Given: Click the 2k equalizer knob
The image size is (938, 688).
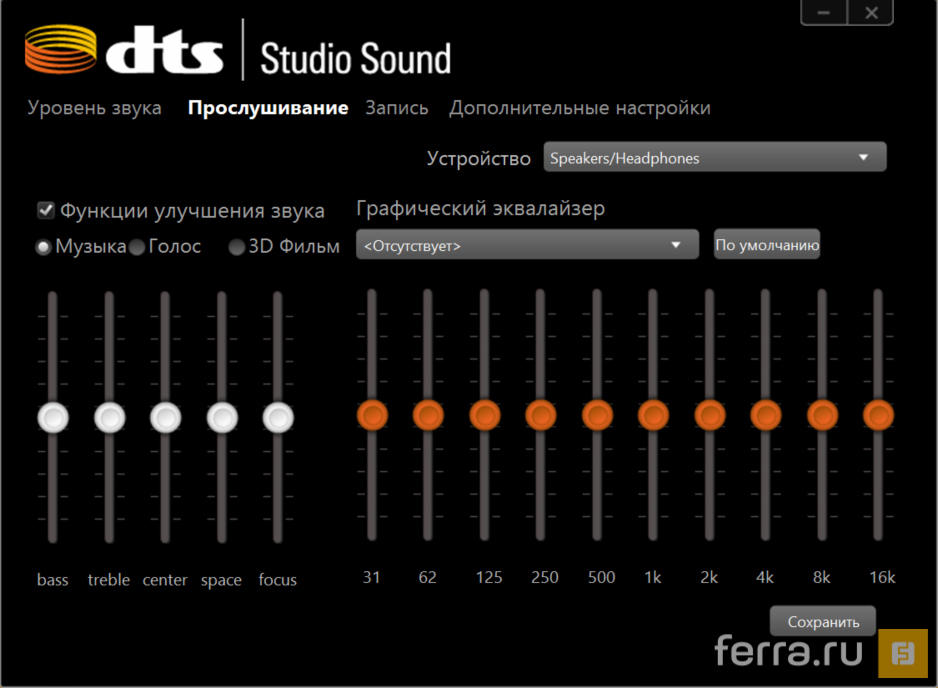Looking at the screenshot, I should 709,415.
